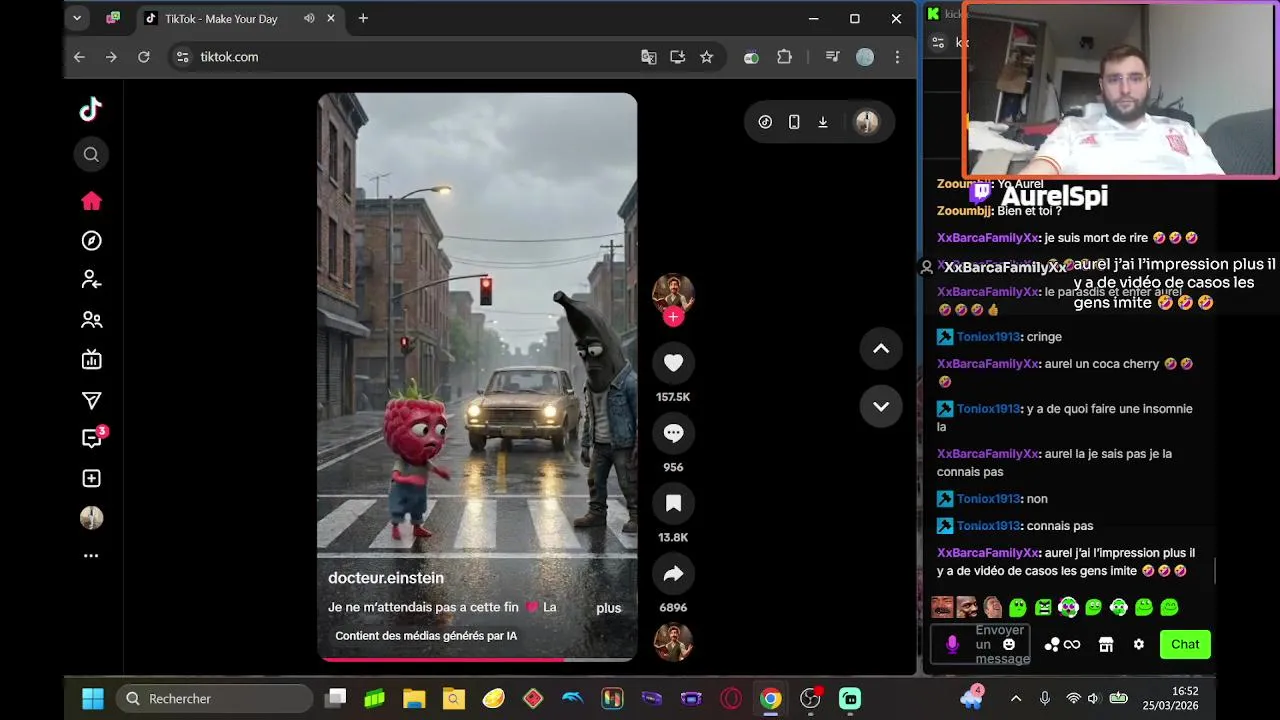Viewport: 1280px width, 720px height.
Task: Translate this page icon
Action: 649,57
